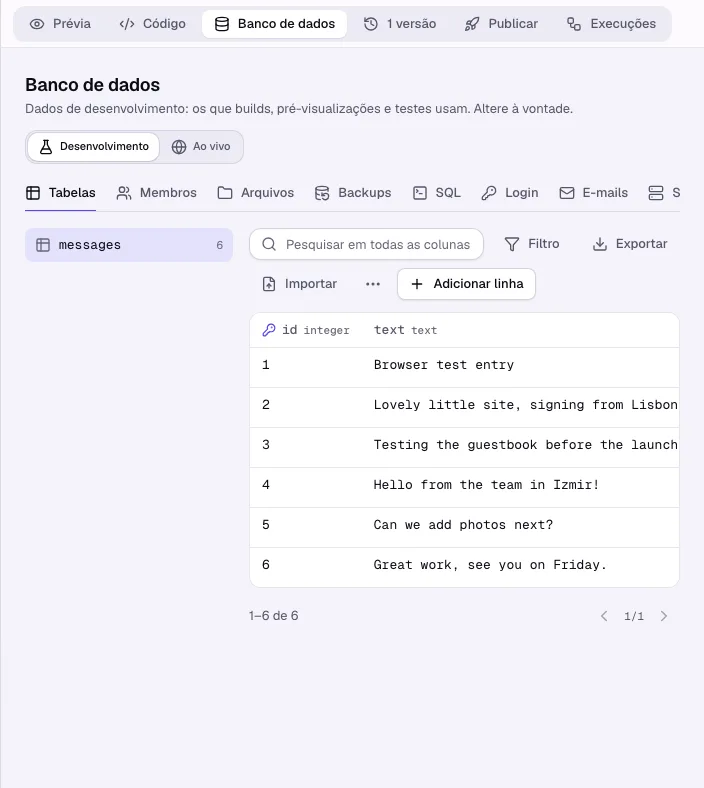Open the three-dots more options menu
Viewport: 704px width, 788px height.
click(373, 284)
